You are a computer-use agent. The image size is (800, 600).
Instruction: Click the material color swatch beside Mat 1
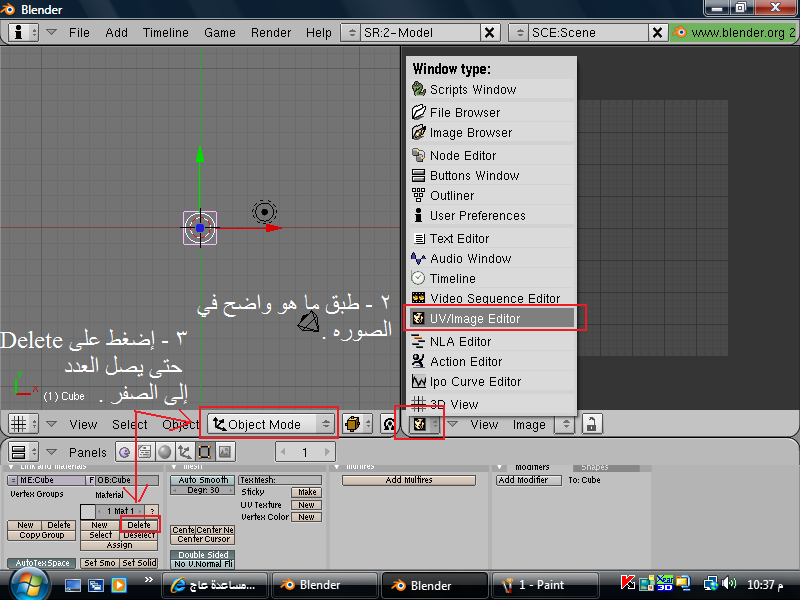pos(88,511)
